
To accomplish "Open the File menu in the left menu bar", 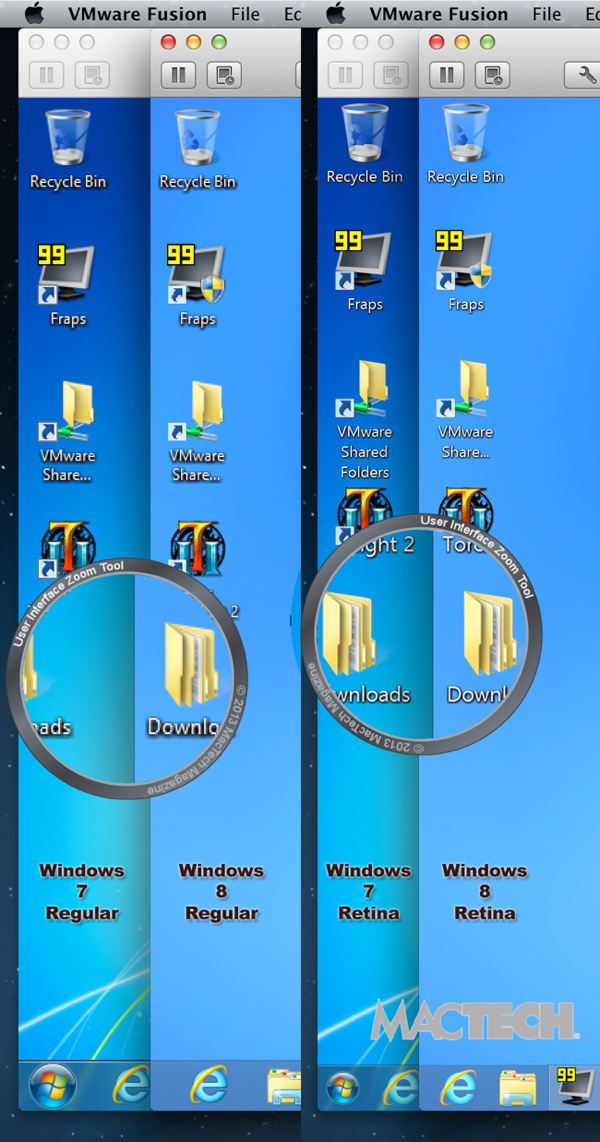I will click(x=245, y=14).
